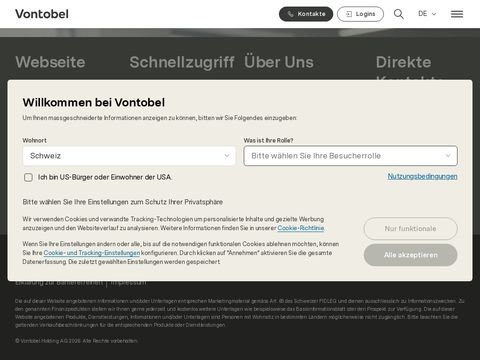480x360 pixels.
Task: Open Cookie- und Tracking-Einstellungen link
Action: (92, 253)
